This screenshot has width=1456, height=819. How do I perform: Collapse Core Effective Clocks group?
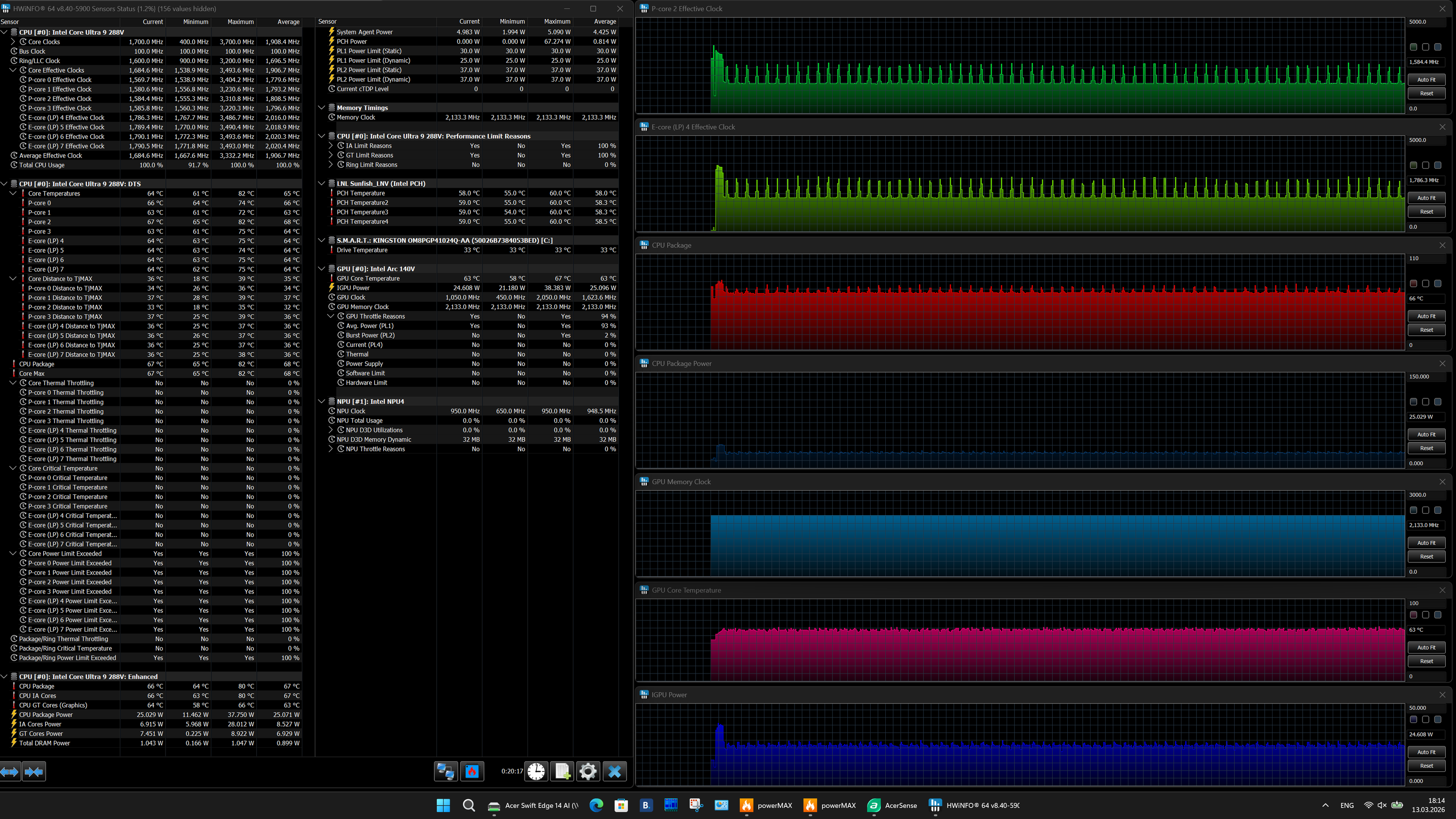pos(13,70)
